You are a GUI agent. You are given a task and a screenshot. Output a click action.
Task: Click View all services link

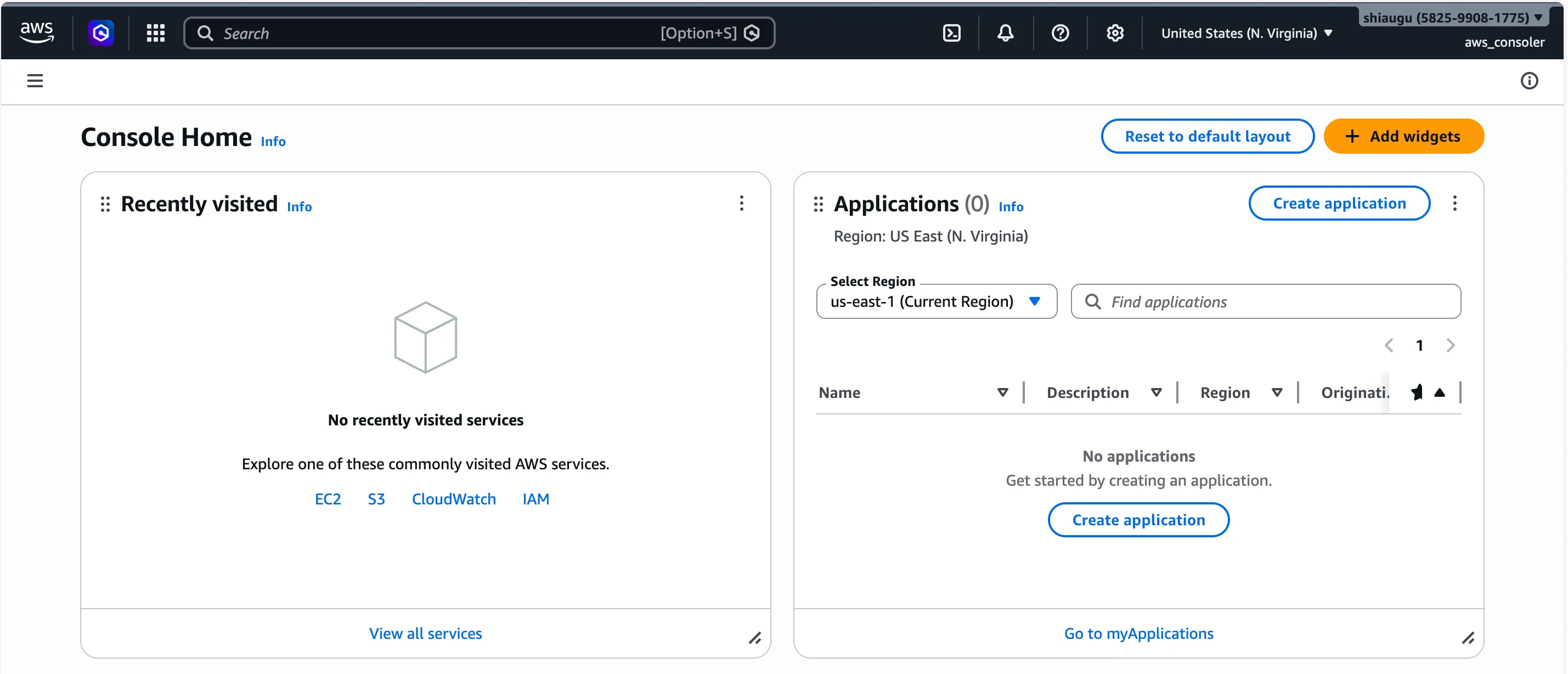426,634
